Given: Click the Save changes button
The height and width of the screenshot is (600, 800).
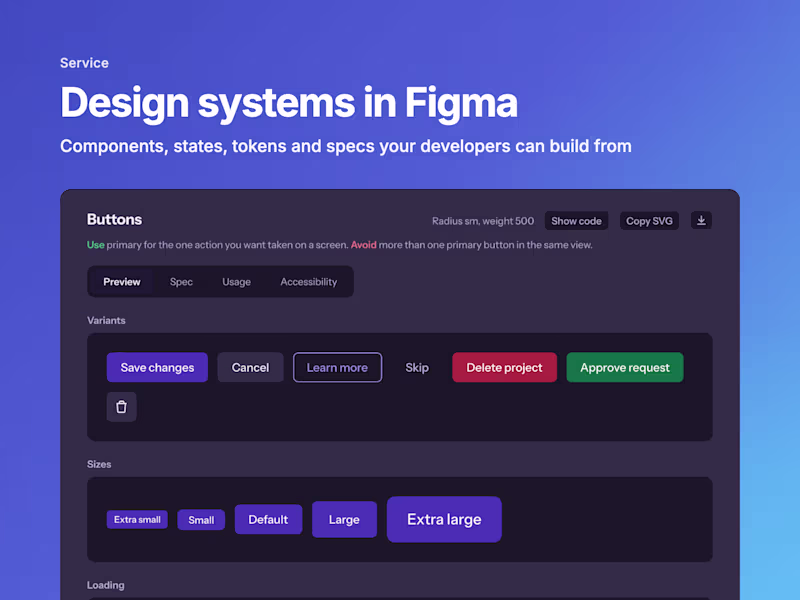Looking at the screenshot, I should 157,367.
